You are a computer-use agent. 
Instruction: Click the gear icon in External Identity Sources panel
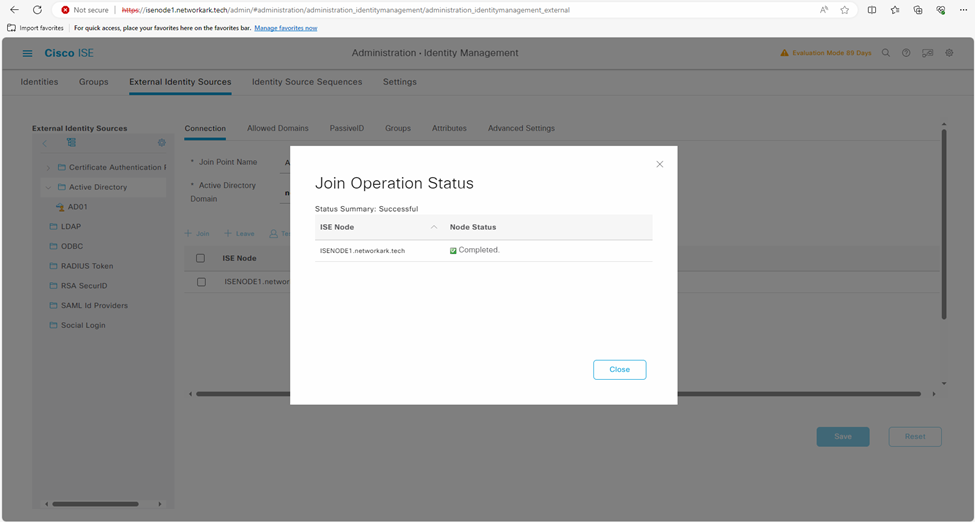point(162,143)
